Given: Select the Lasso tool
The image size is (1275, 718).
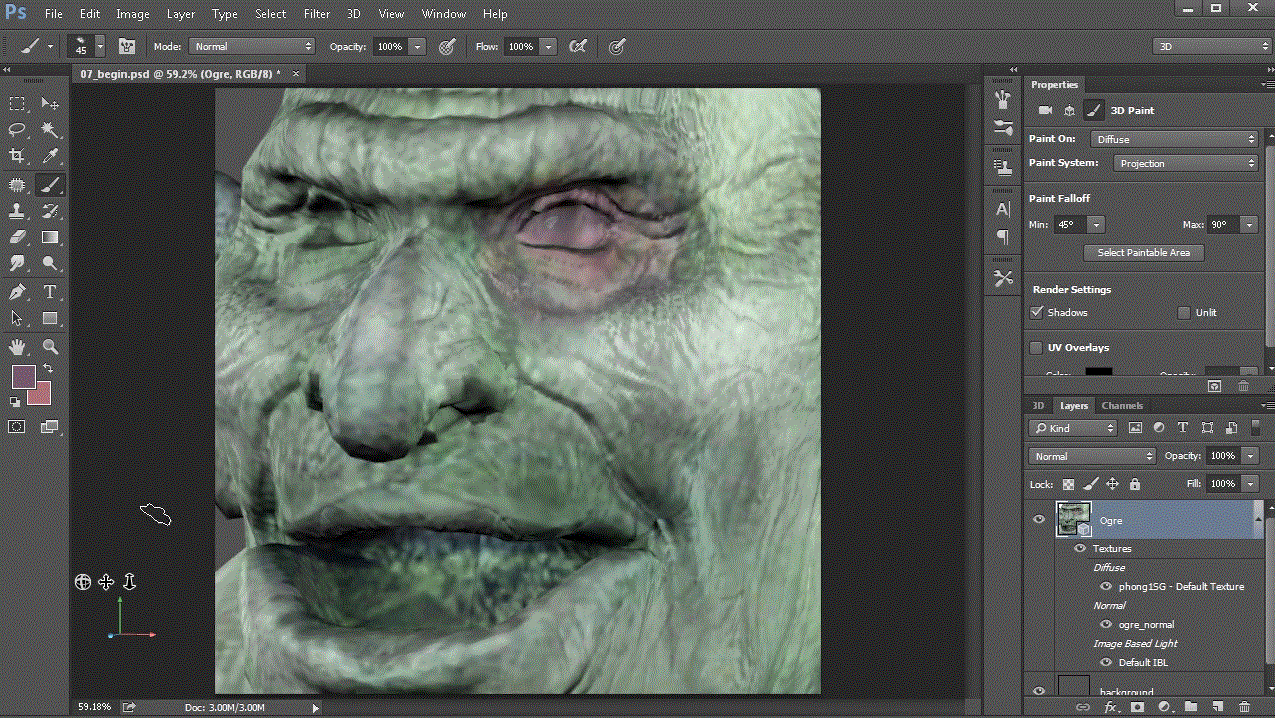Looking at the screenshot, I should (x=17, y=130).
